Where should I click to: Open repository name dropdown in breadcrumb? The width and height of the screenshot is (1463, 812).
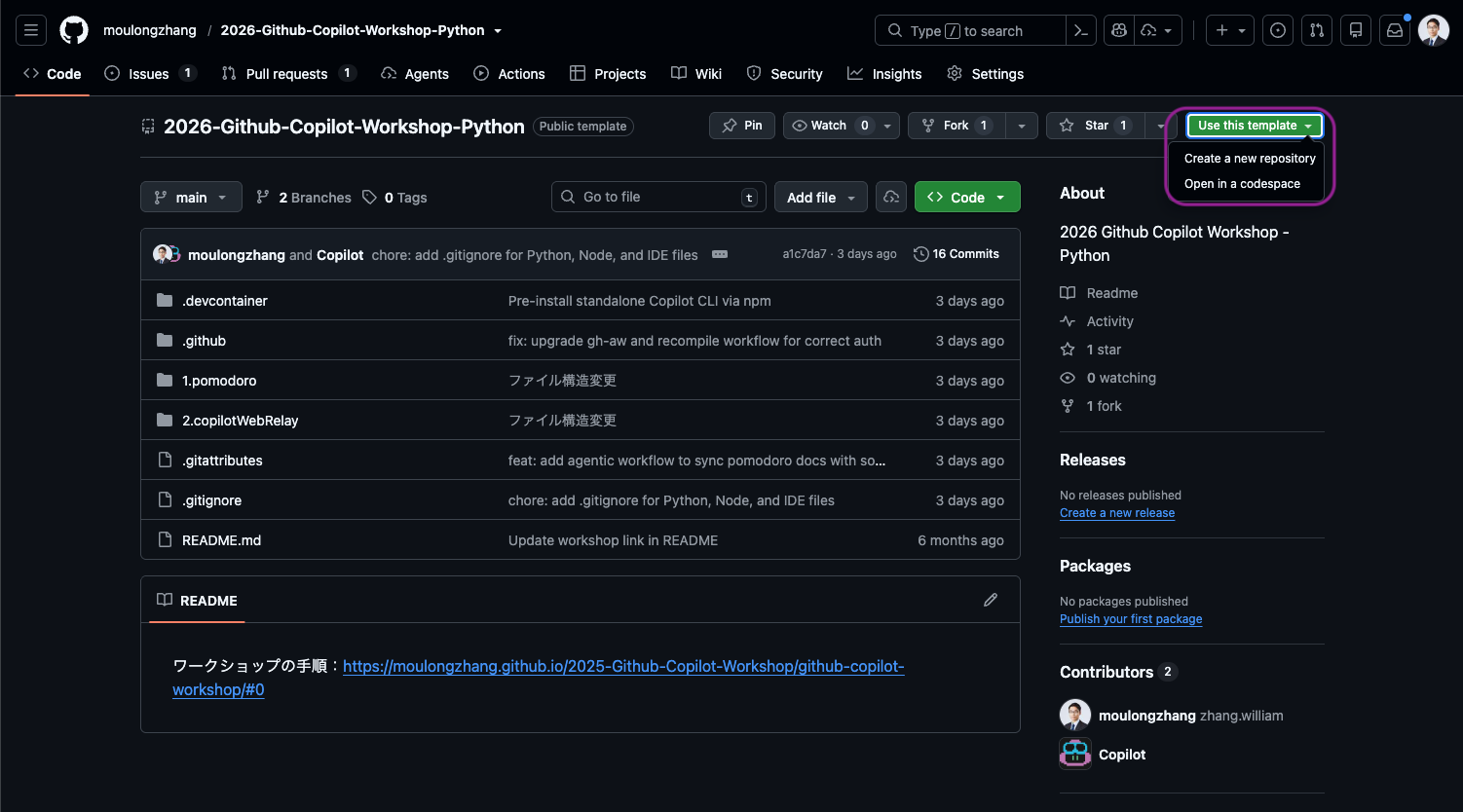coord(498,30)
